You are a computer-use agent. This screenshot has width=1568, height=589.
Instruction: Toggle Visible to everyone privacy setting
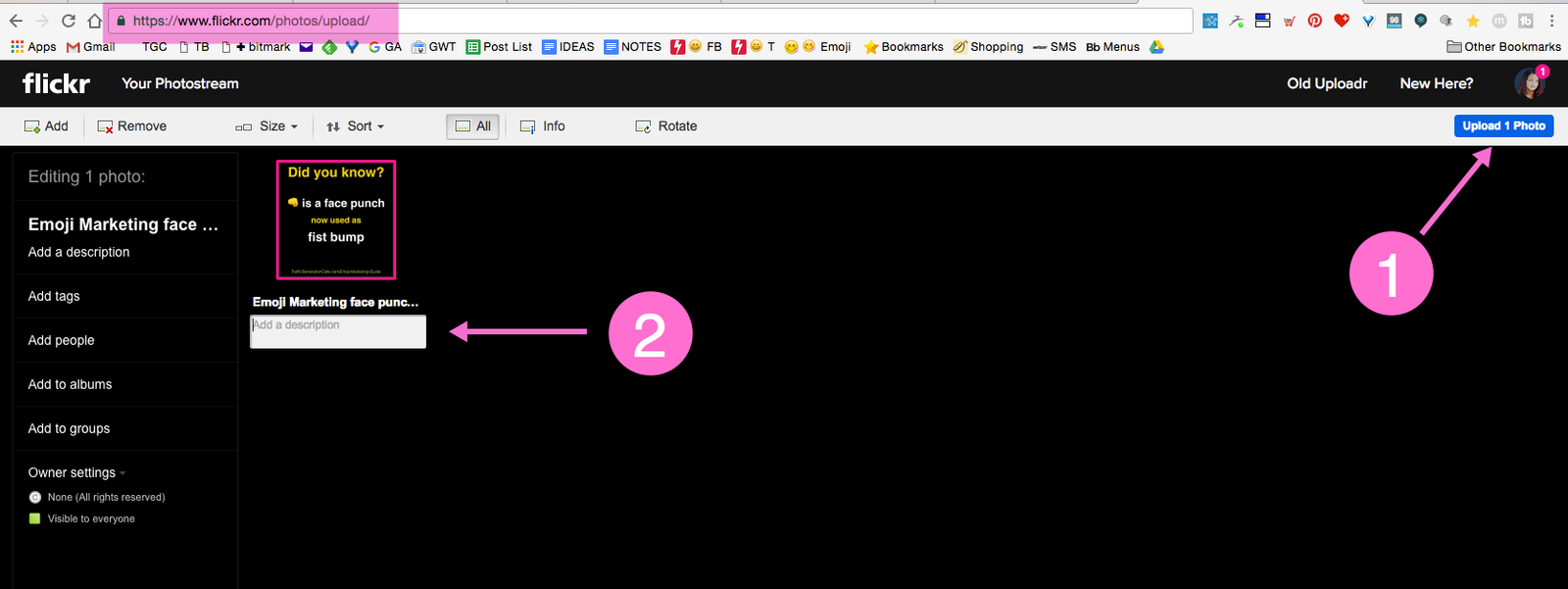[35, 519]
